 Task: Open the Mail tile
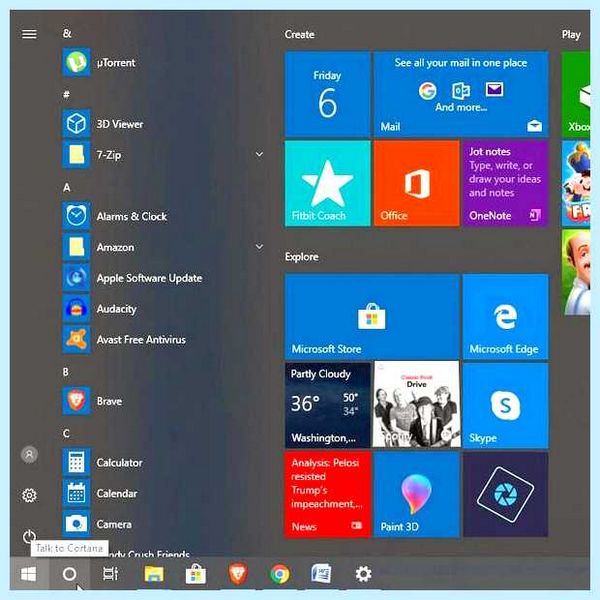pos(461,94)
